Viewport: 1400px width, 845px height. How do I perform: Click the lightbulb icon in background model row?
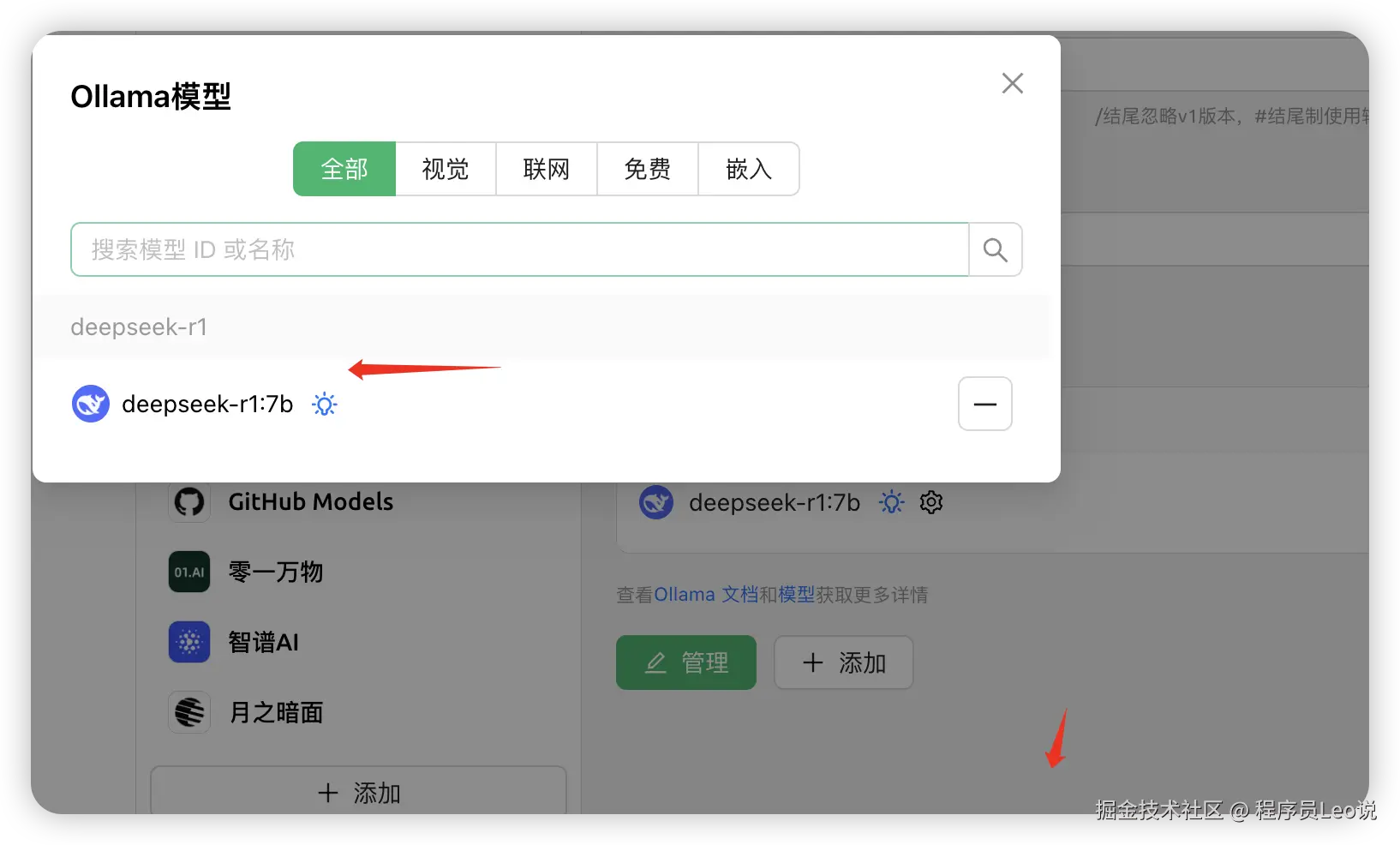tap(891, 502)
